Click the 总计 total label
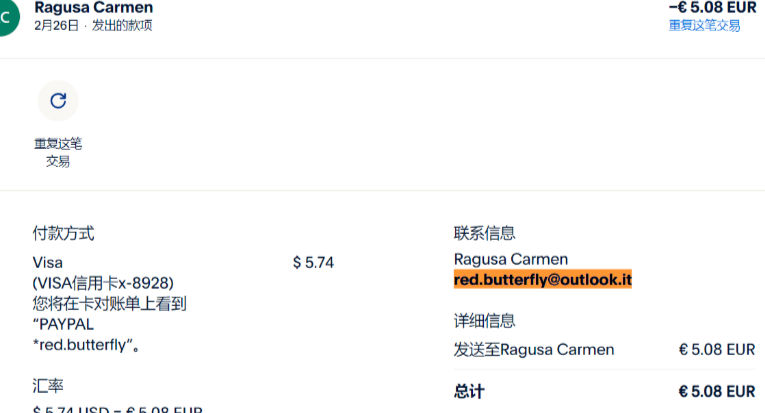Image resolution: width=765 pixels, height=413 pixels. tap(469, 392)
